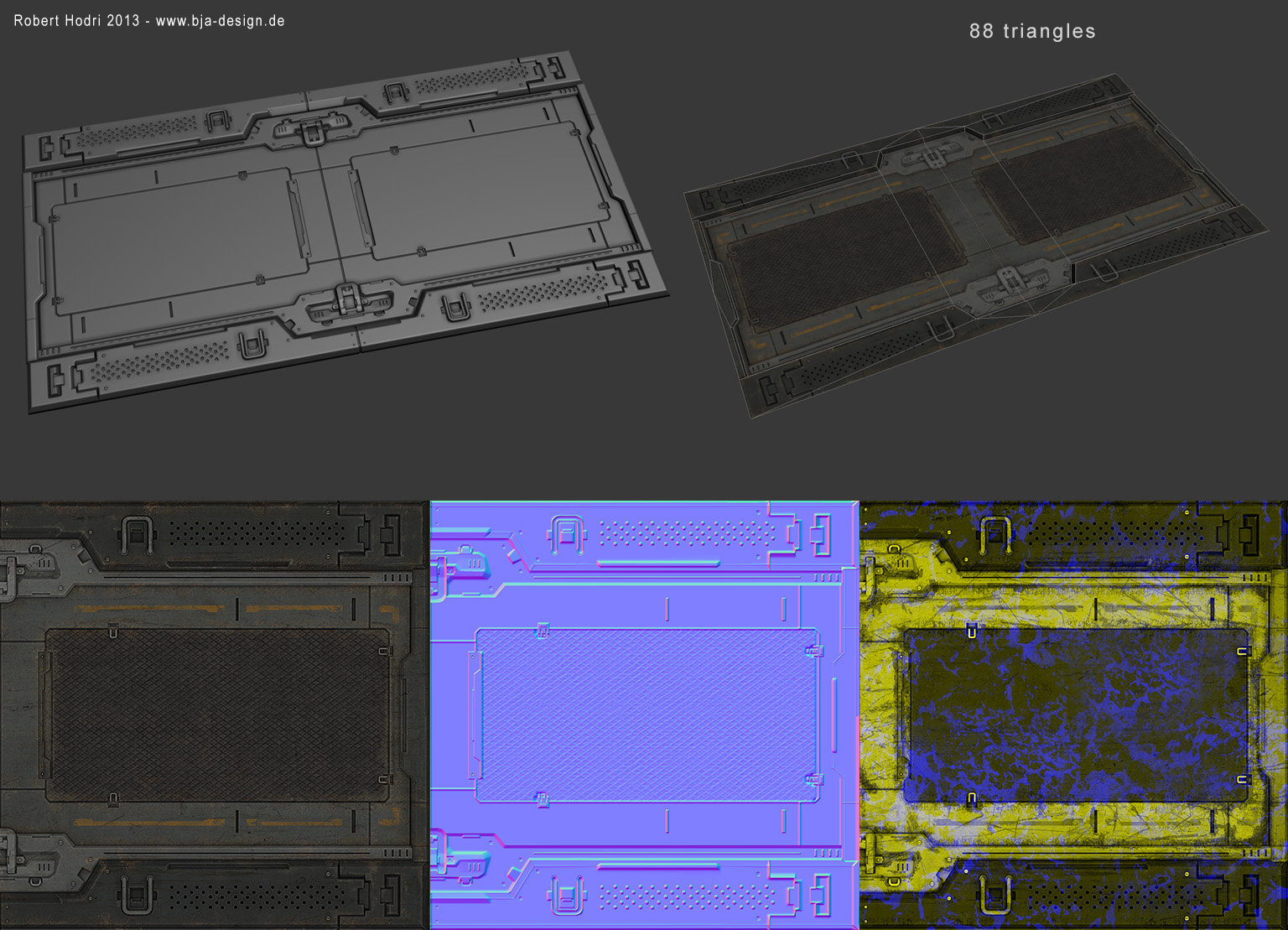Click the "88 triangles" label

(1032, 31)
